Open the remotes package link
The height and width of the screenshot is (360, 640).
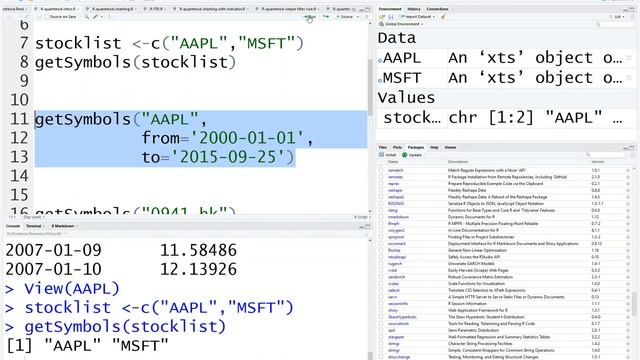click(x=396, y=177)
